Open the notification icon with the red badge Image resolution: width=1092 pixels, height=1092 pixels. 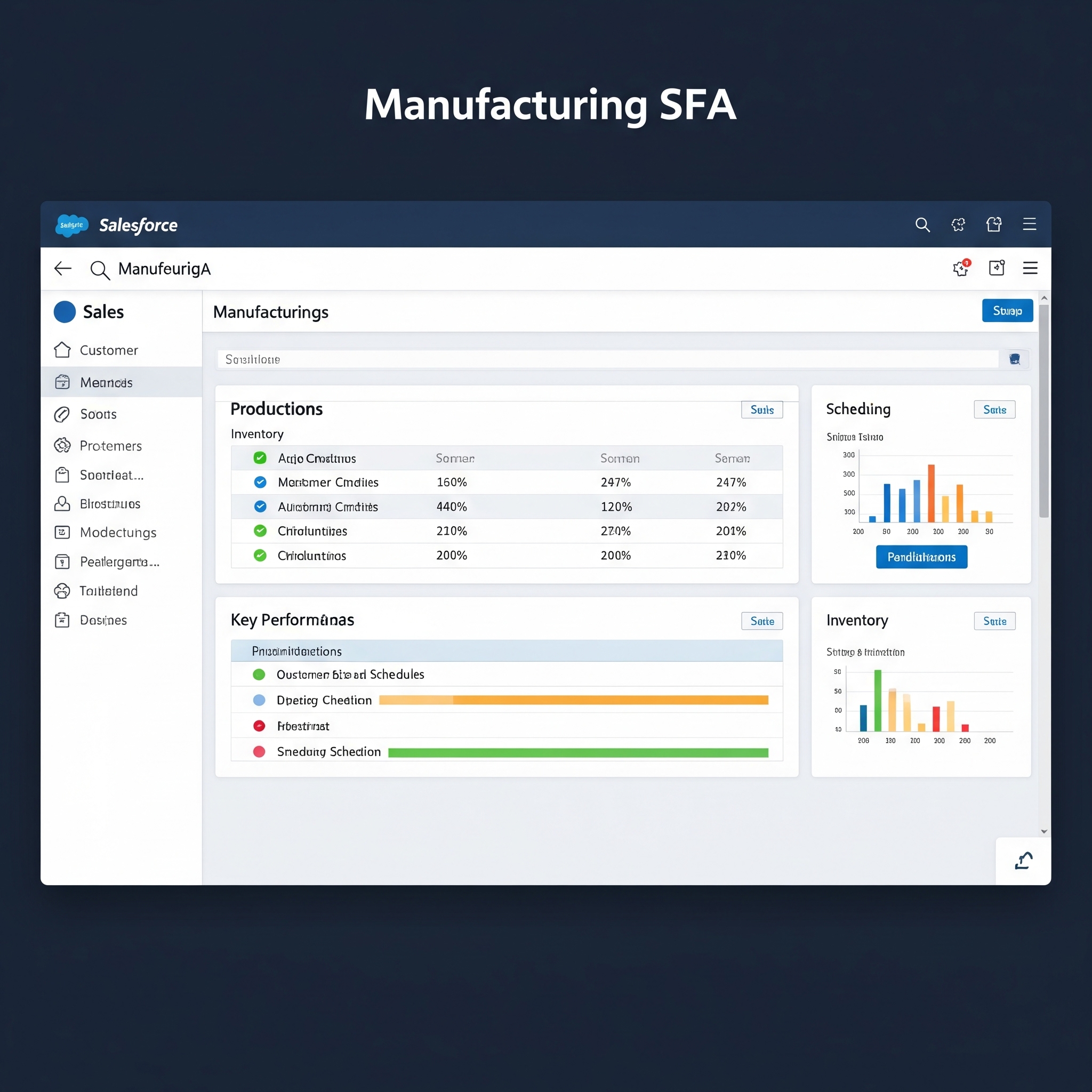pos(961,268)
